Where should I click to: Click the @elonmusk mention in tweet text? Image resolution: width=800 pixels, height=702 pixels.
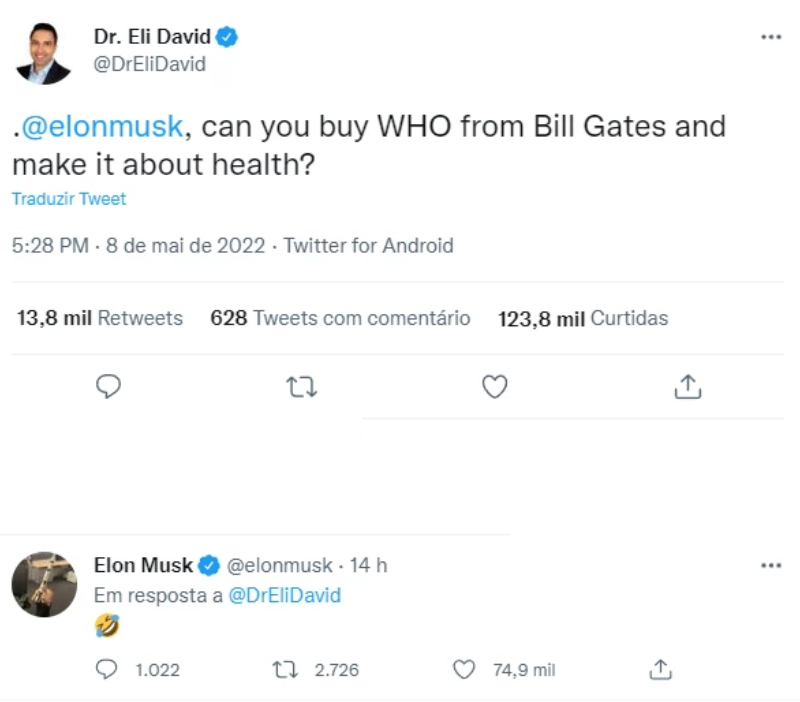100,127
